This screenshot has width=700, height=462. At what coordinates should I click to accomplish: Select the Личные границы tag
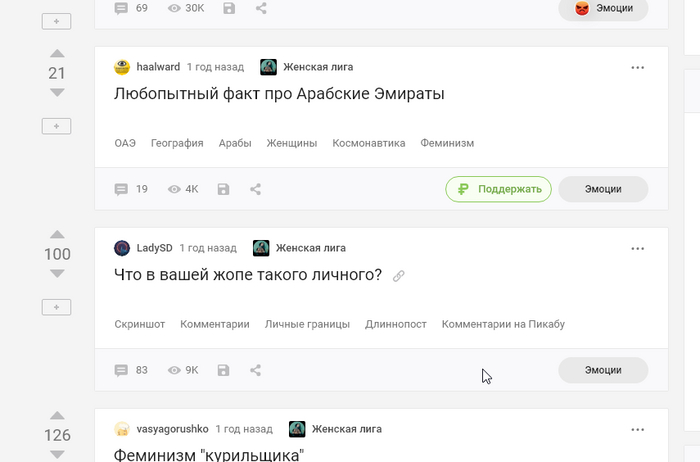point(307,324)
